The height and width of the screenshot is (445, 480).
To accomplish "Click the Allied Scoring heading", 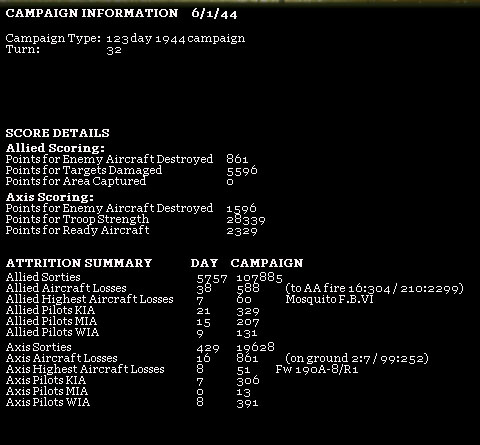I will (x=55, y=148).
